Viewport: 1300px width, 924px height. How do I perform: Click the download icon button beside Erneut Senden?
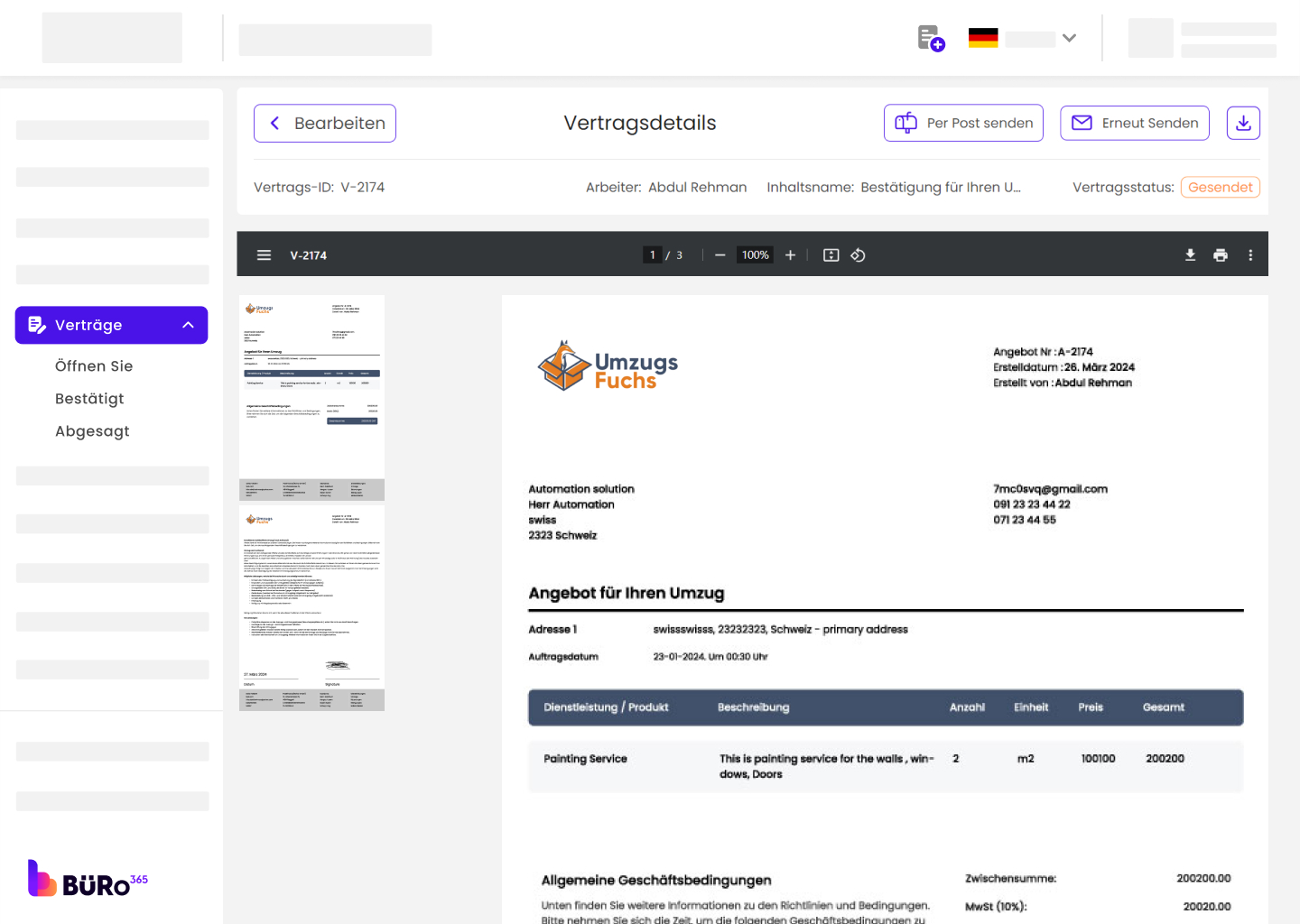click(1242, 124)
